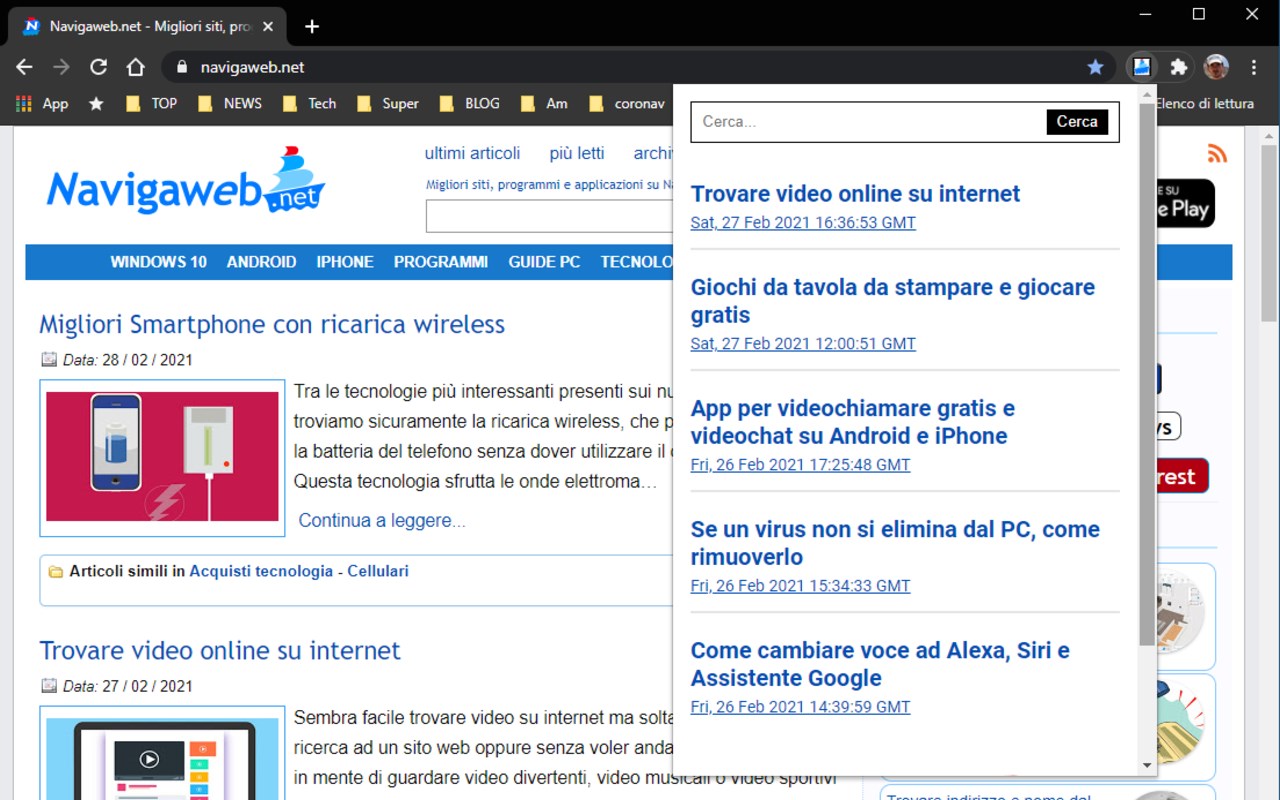Click the browser forward arrow
The width and height of the screenshot is (1280, 800).
click(61, 67)
